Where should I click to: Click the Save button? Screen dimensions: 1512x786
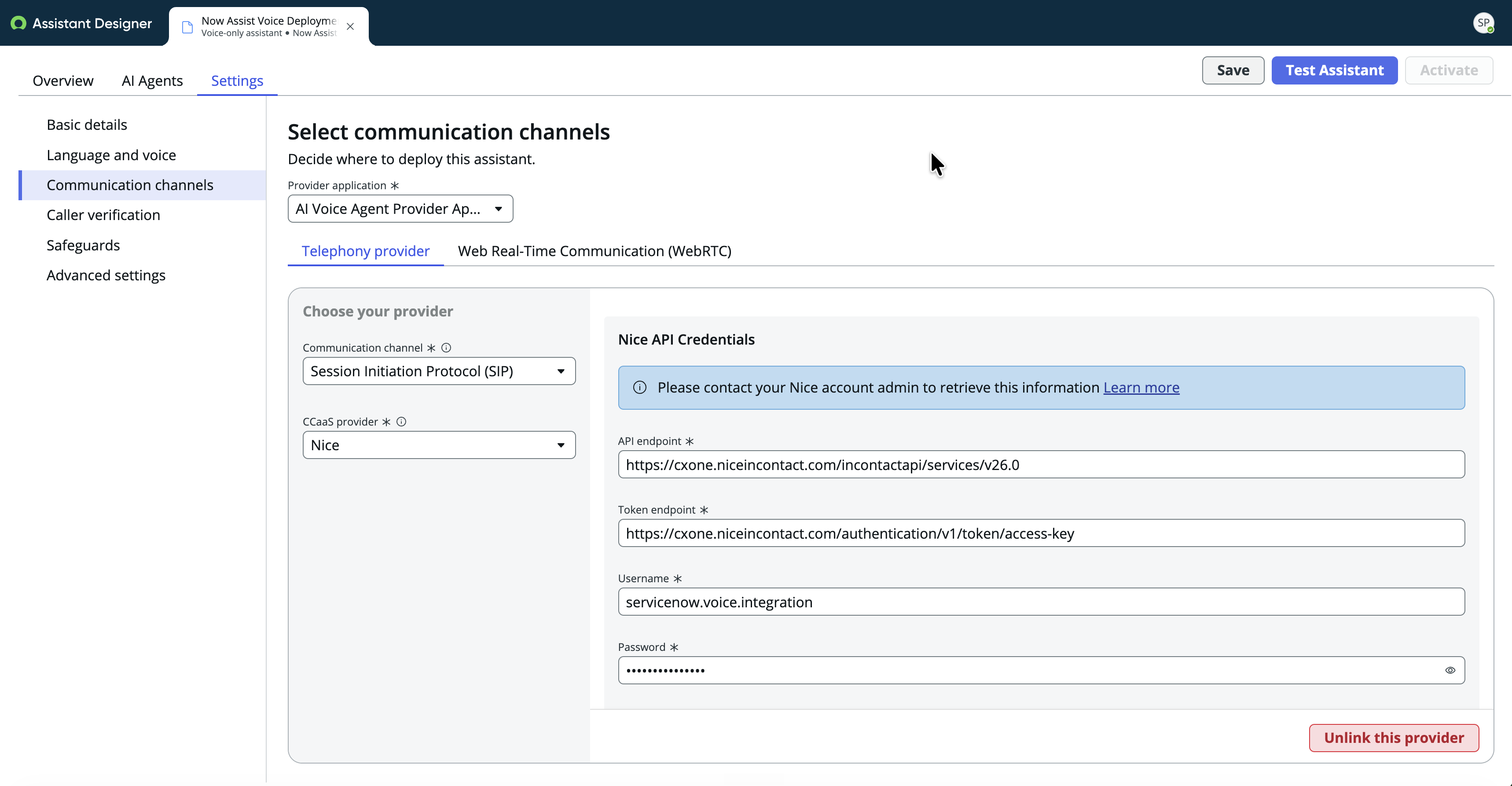(1233, 70)
